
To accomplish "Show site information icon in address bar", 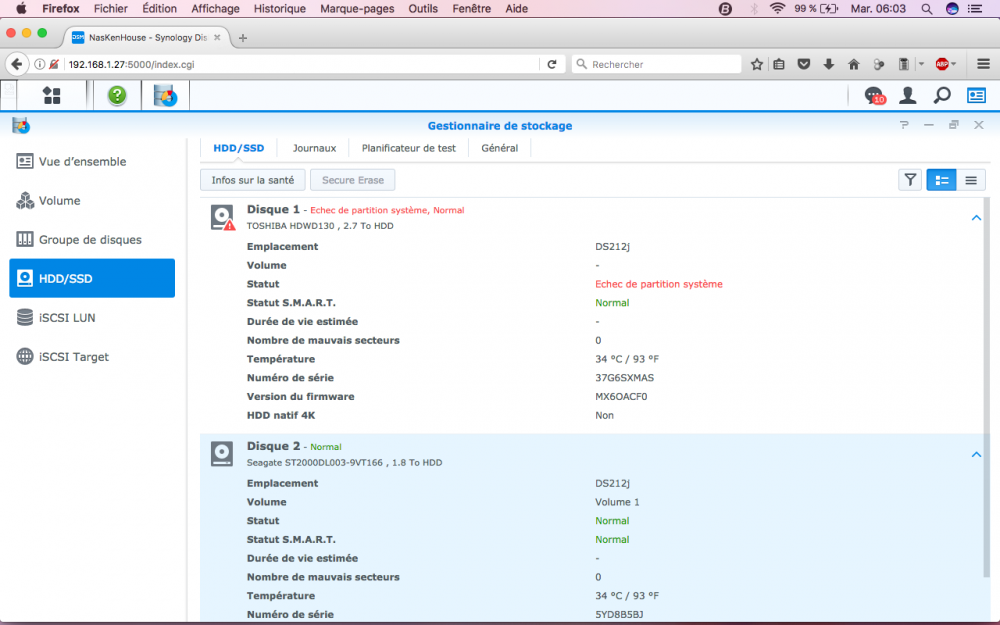I will point(40,64).
